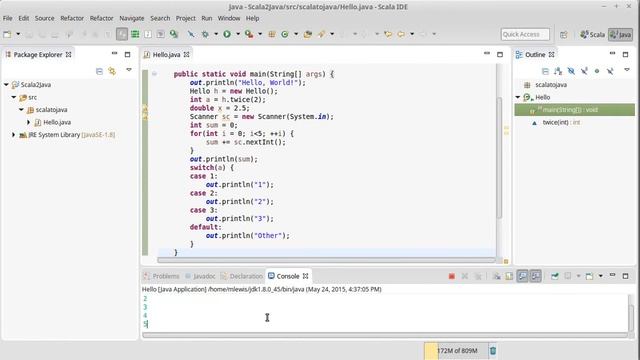Click the Debug bug toolbar icon
640x360 pixels.
(205, 34)
